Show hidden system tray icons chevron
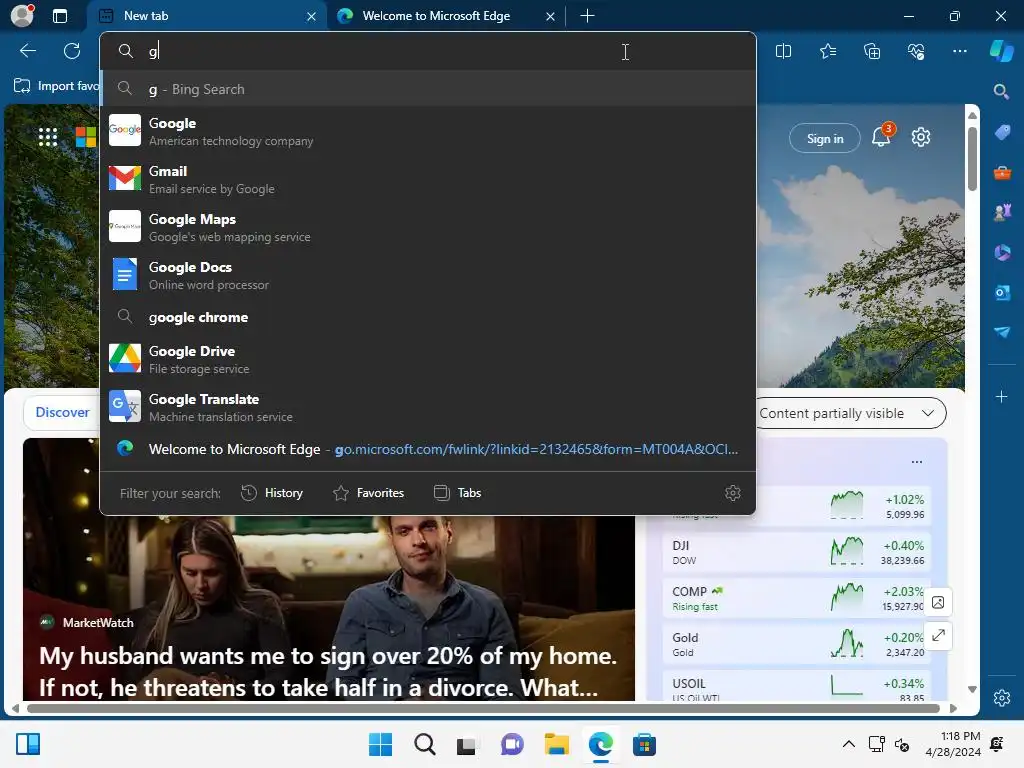Viewport: 1024px width, 768px height. tap(848, 744)
